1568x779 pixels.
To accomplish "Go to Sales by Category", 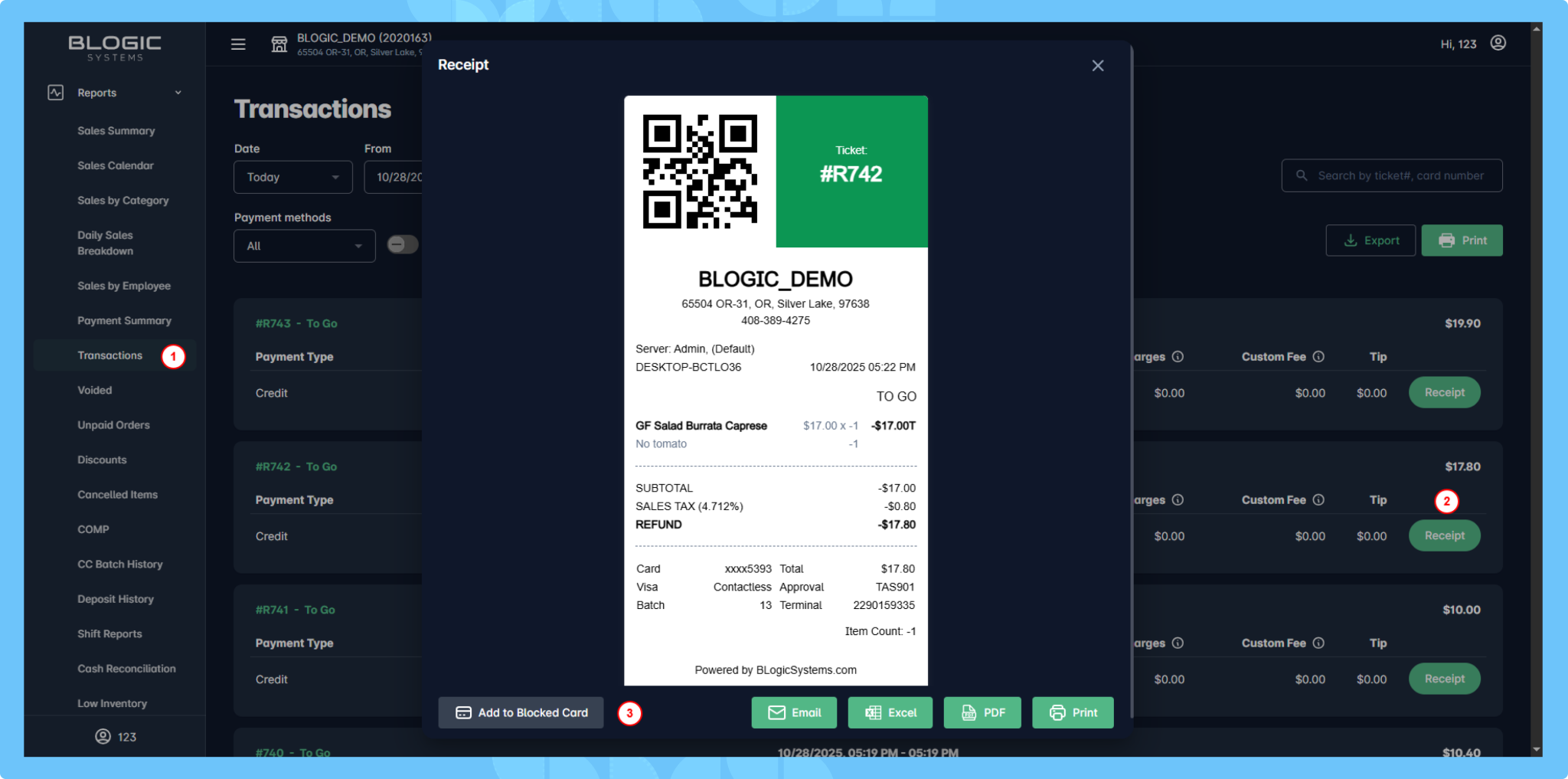I will pos(123,201).
